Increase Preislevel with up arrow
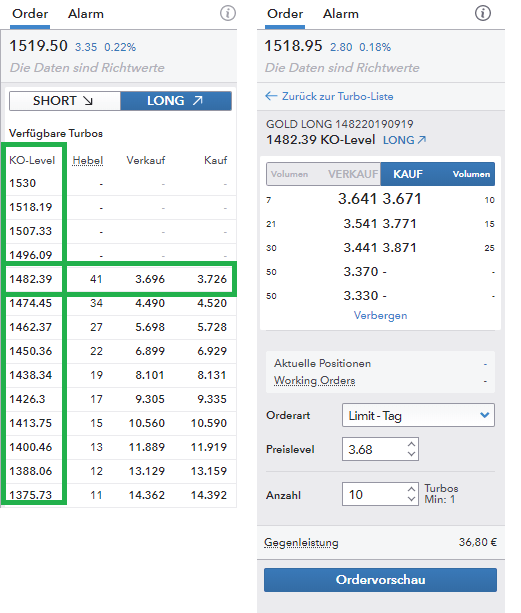The width and height of the screenshot is (521, 613). 411,444
